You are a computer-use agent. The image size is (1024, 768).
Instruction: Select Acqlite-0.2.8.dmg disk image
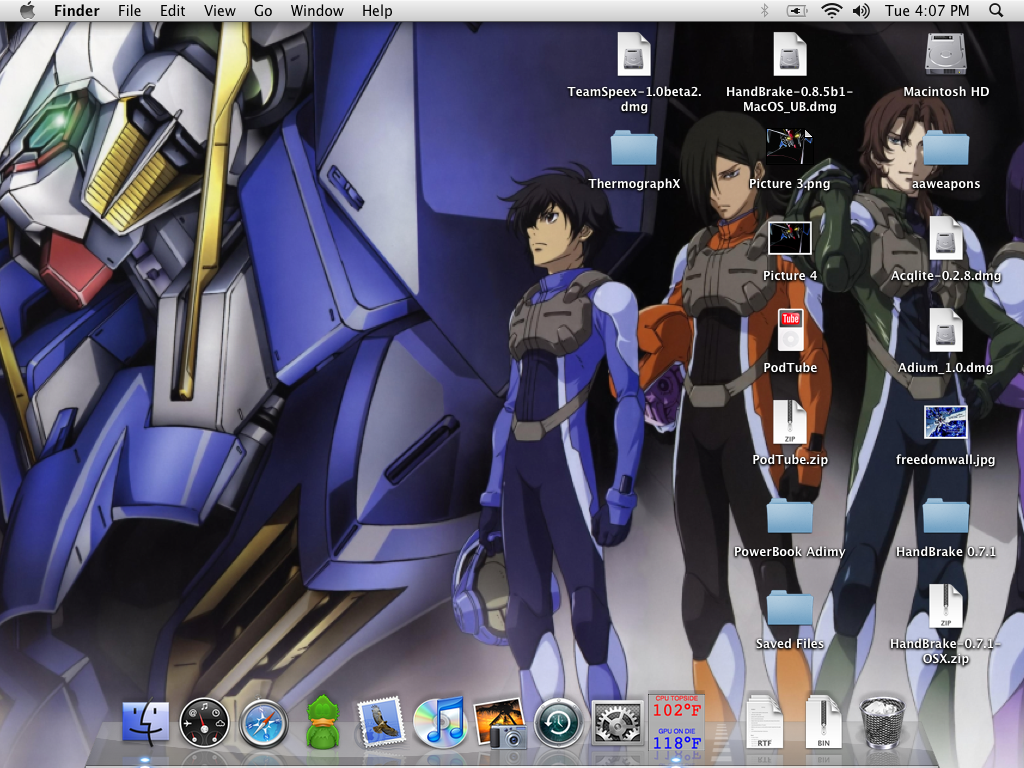click(x=946, y=238)
